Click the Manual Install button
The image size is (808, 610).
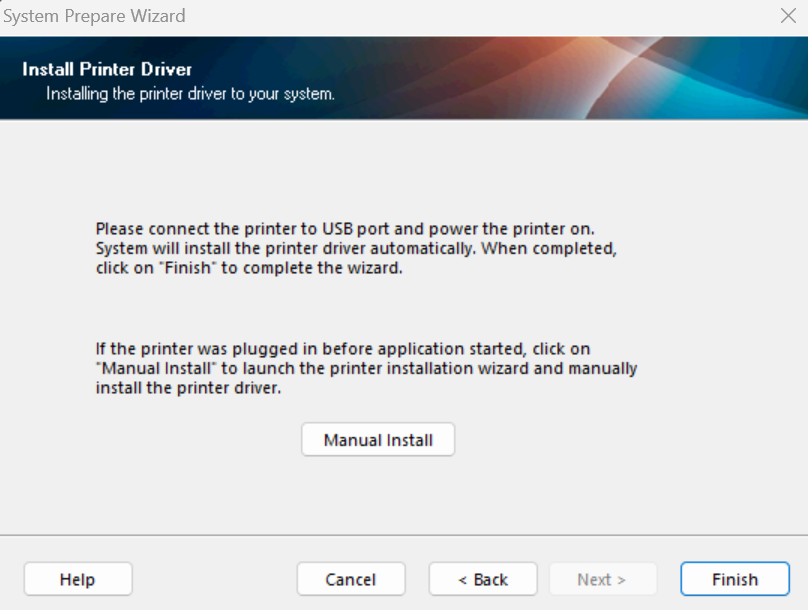[x=378, y=440]
